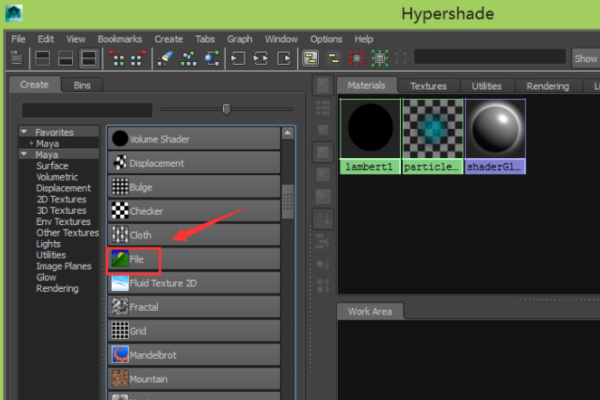Select the lambert1 material swatch
This screenshot has height=400, width=600.
(370, 136)
